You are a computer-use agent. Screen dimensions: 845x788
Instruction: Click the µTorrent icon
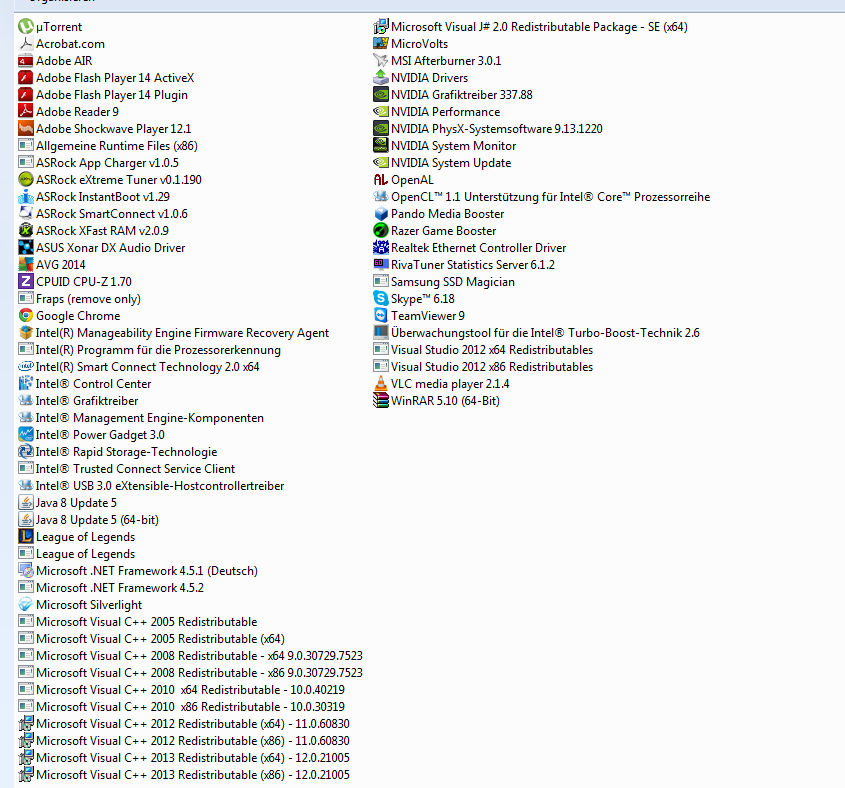tap(26, 26)
